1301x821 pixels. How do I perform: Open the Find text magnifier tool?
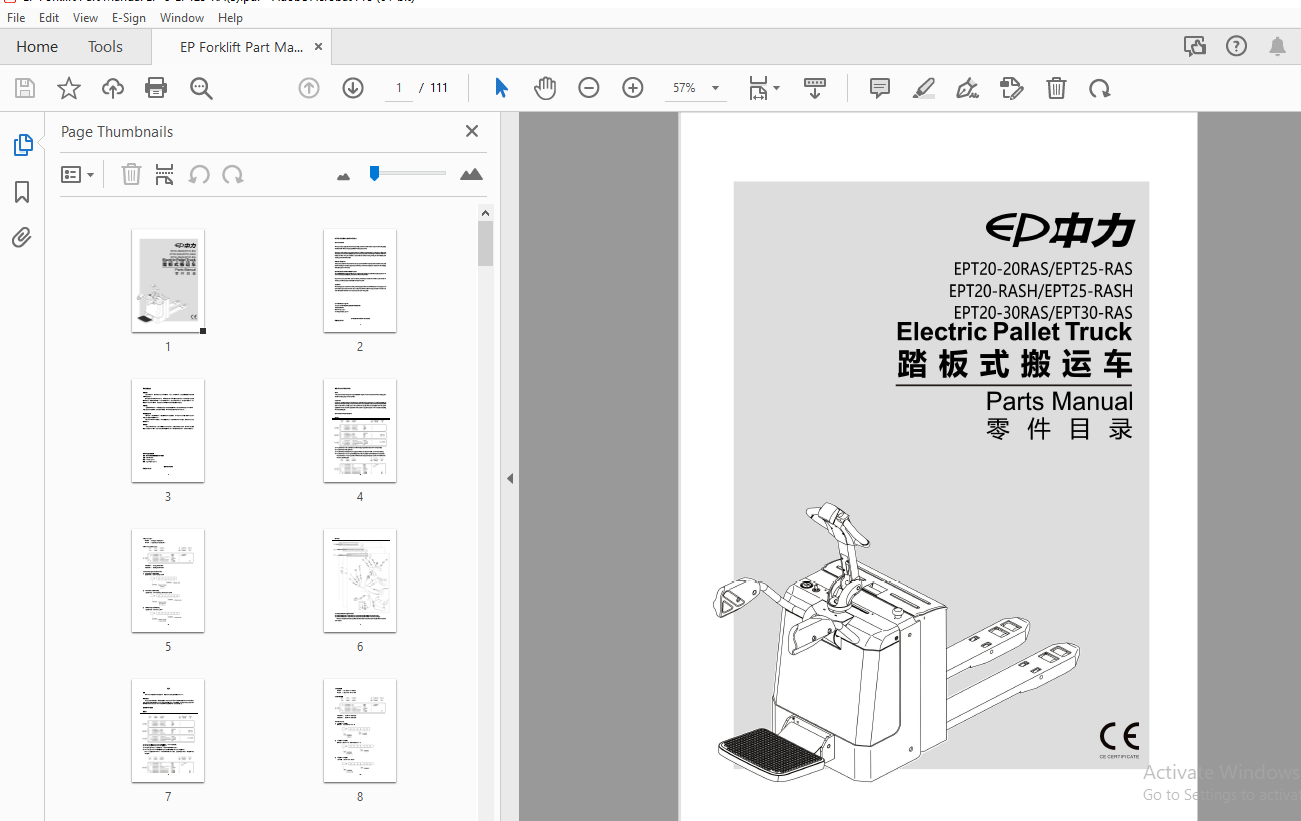202,88
